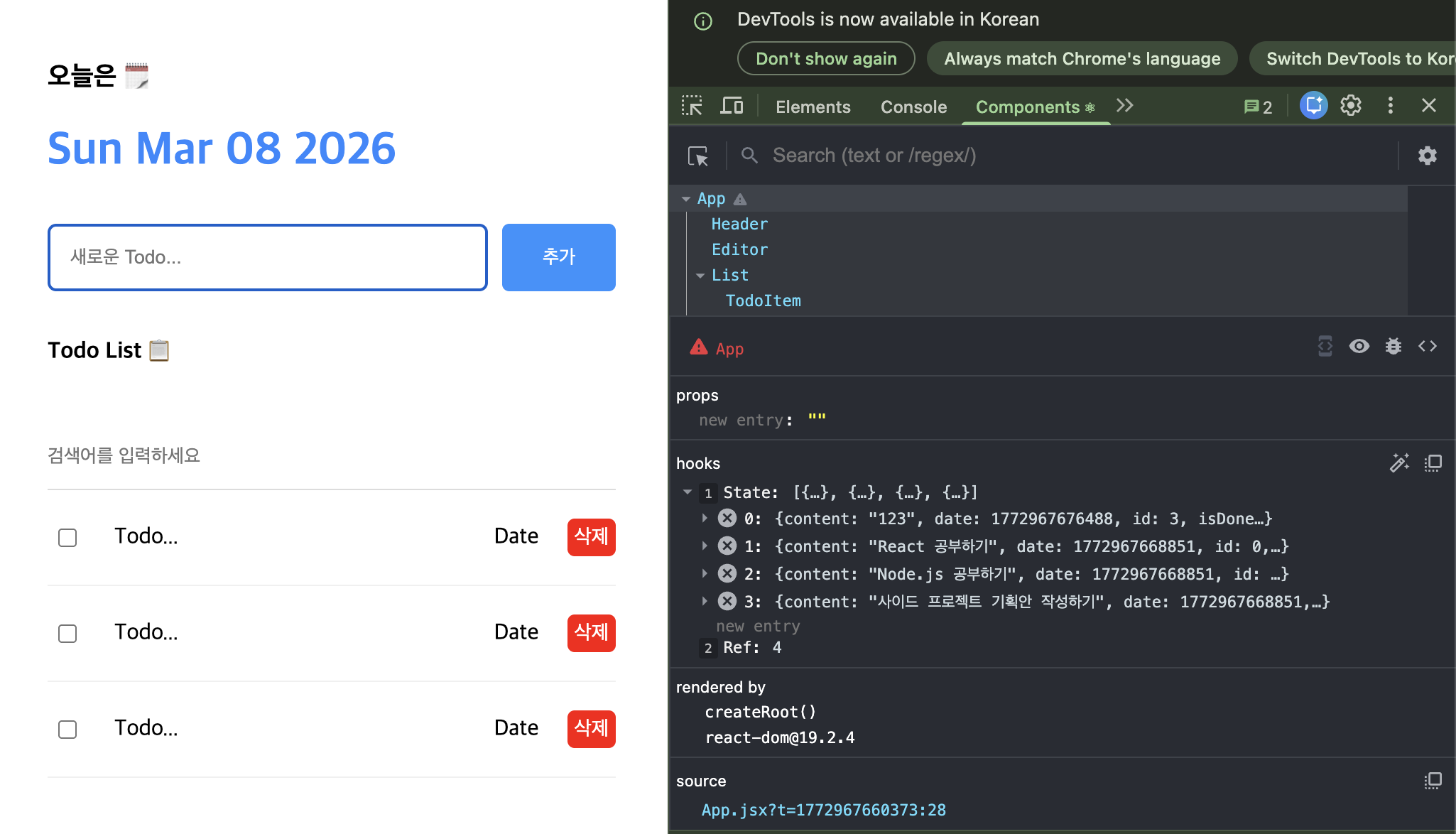
Task: Click the view source code icon
Action: click(1427, 346)
